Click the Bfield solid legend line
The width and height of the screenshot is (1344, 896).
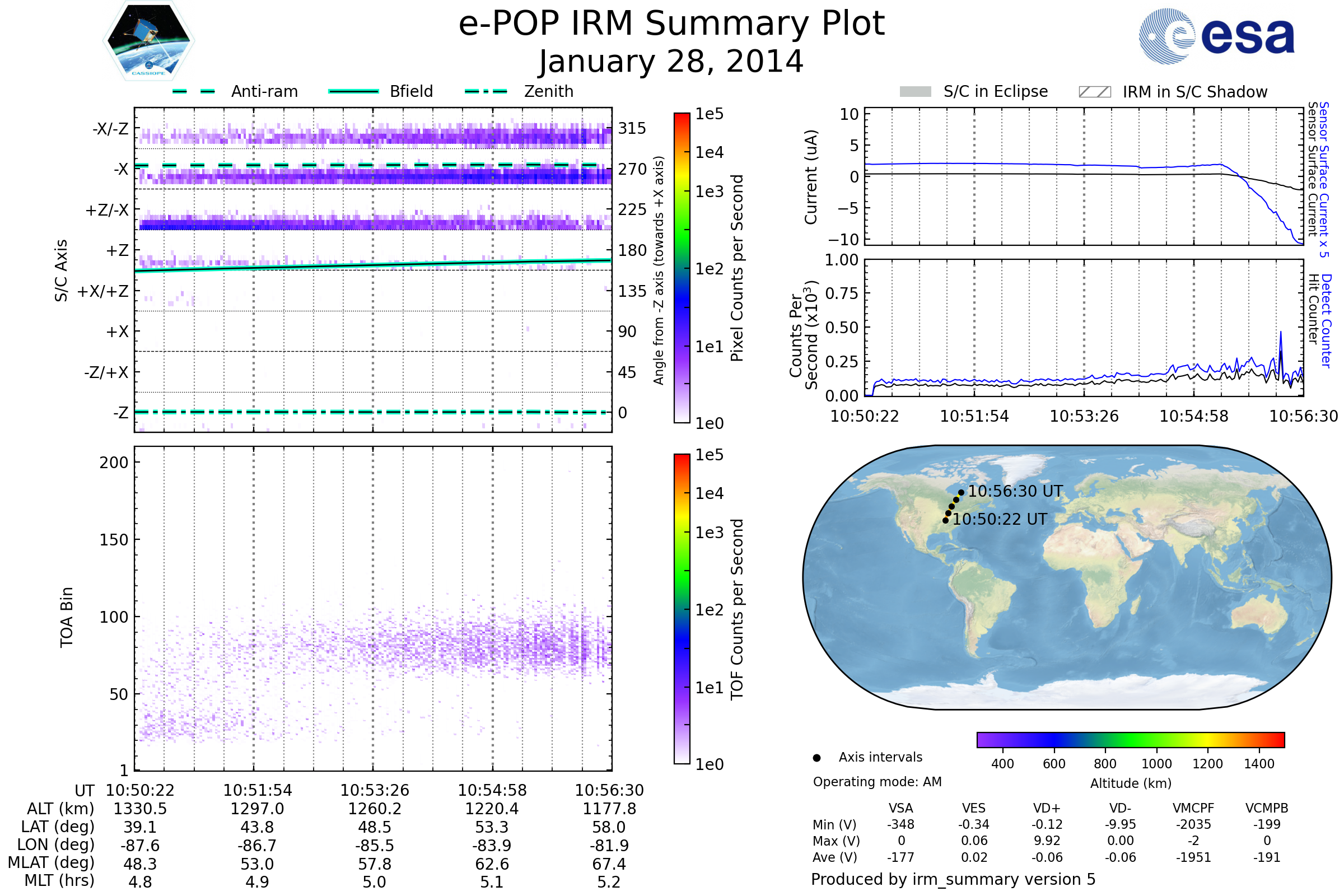pyautogui.click(x=353, y=91)
